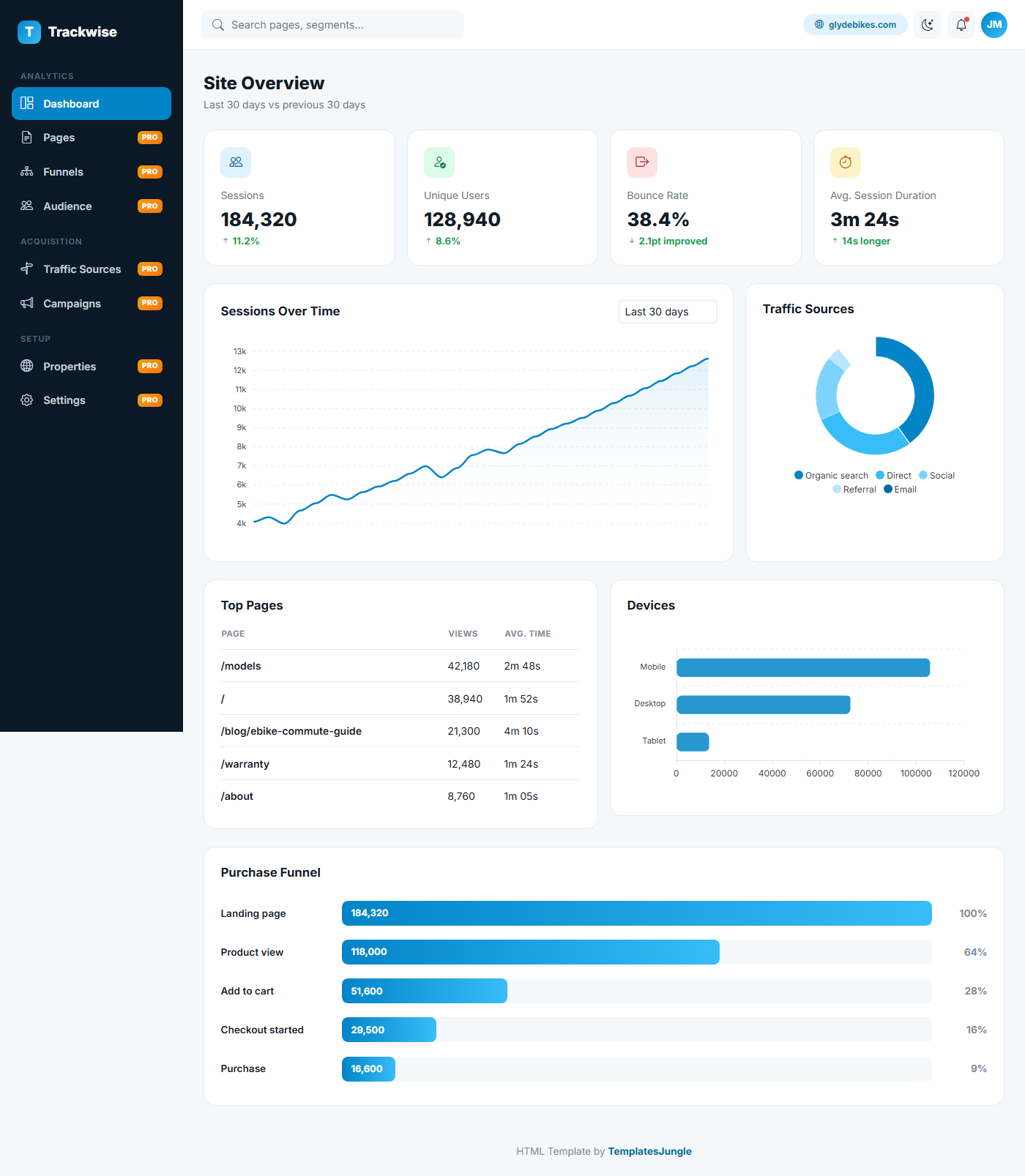1025x1176 pixels.
Task: Click the AVG. TIME column header
Action: coord(528,634)
